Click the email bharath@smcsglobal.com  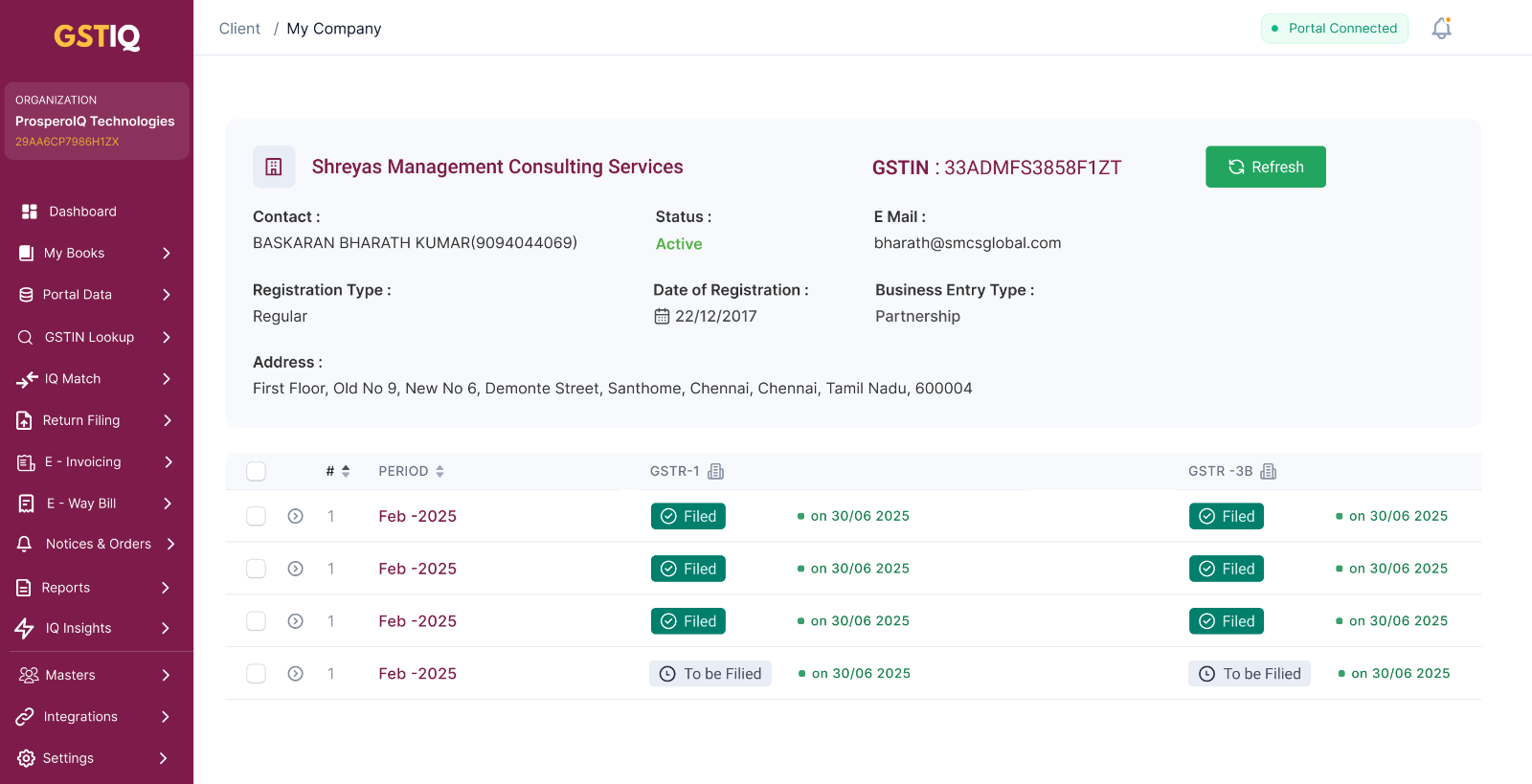[967, 243]
